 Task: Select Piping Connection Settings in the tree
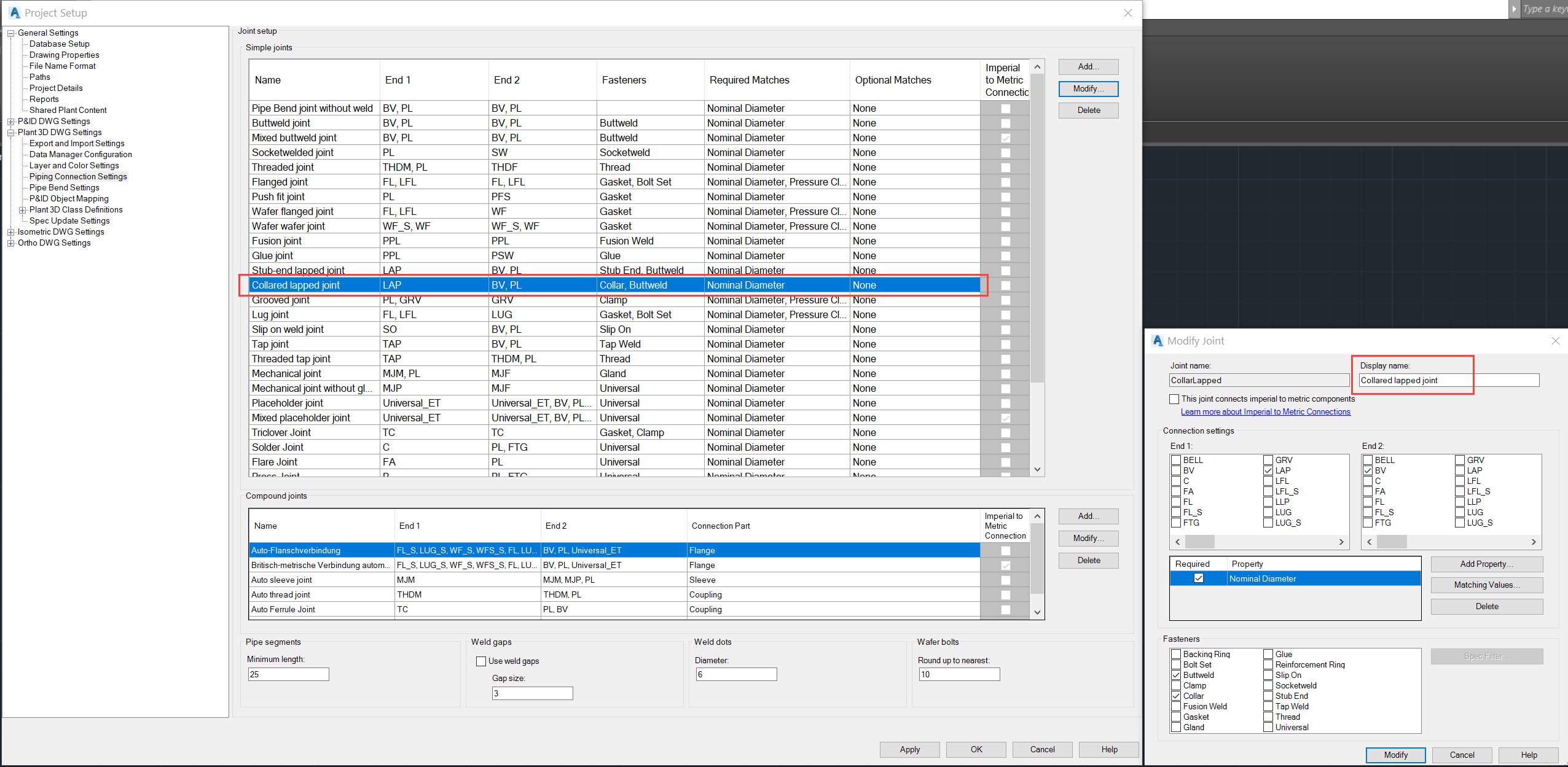point(78,177)
